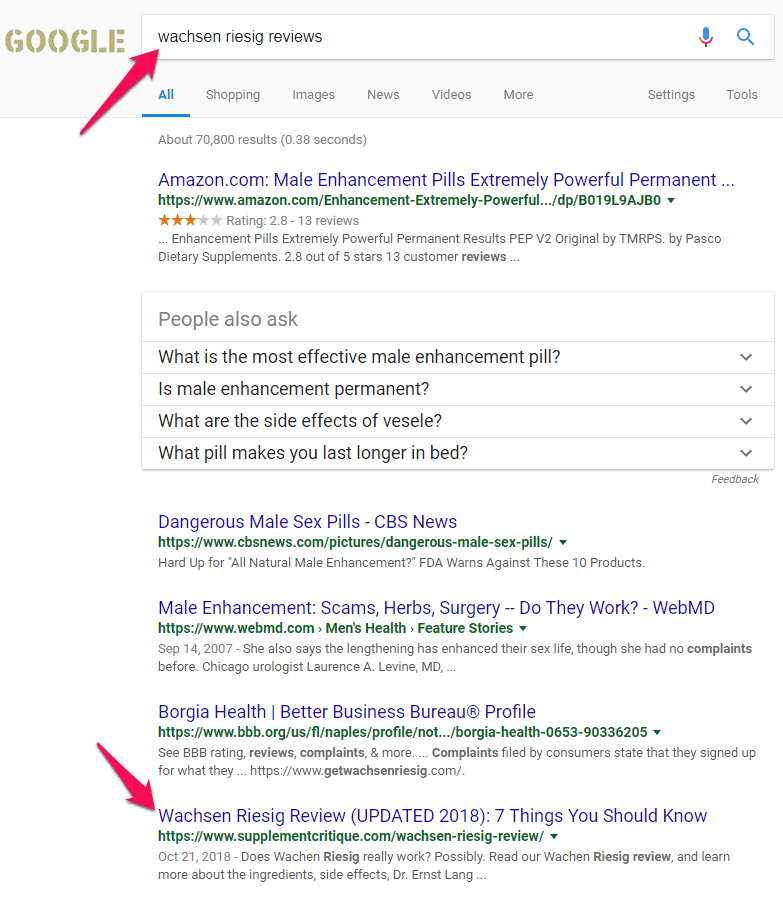Image resolution: width=783 pixels, height=897 pixels.
Task: Click the 'Hard Up for All Natural Male Enhancement' snippet
Action: [x=402, y=563]
